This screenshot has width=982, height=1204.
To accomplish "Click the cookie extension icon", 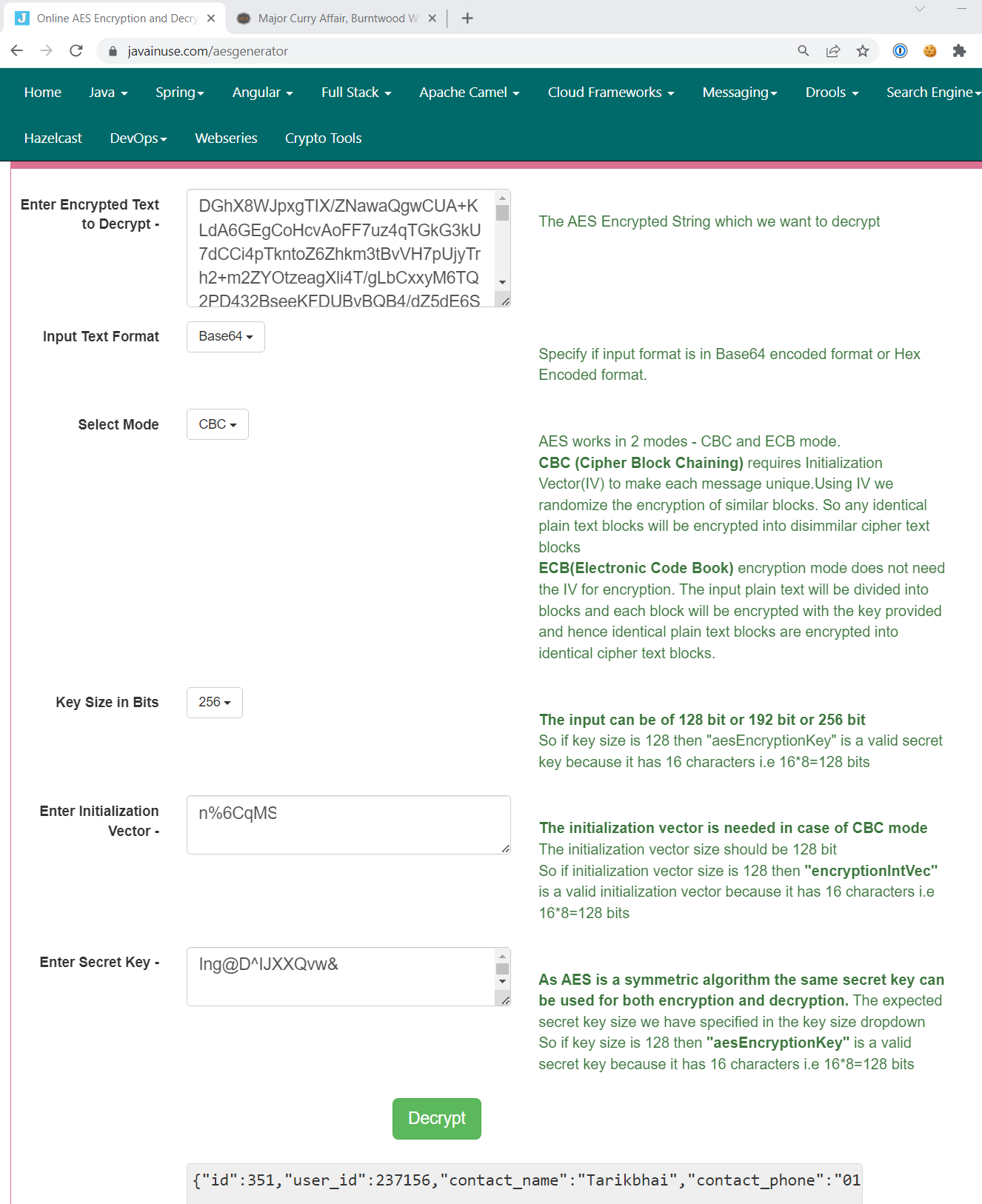I will (x=930, y=50).
